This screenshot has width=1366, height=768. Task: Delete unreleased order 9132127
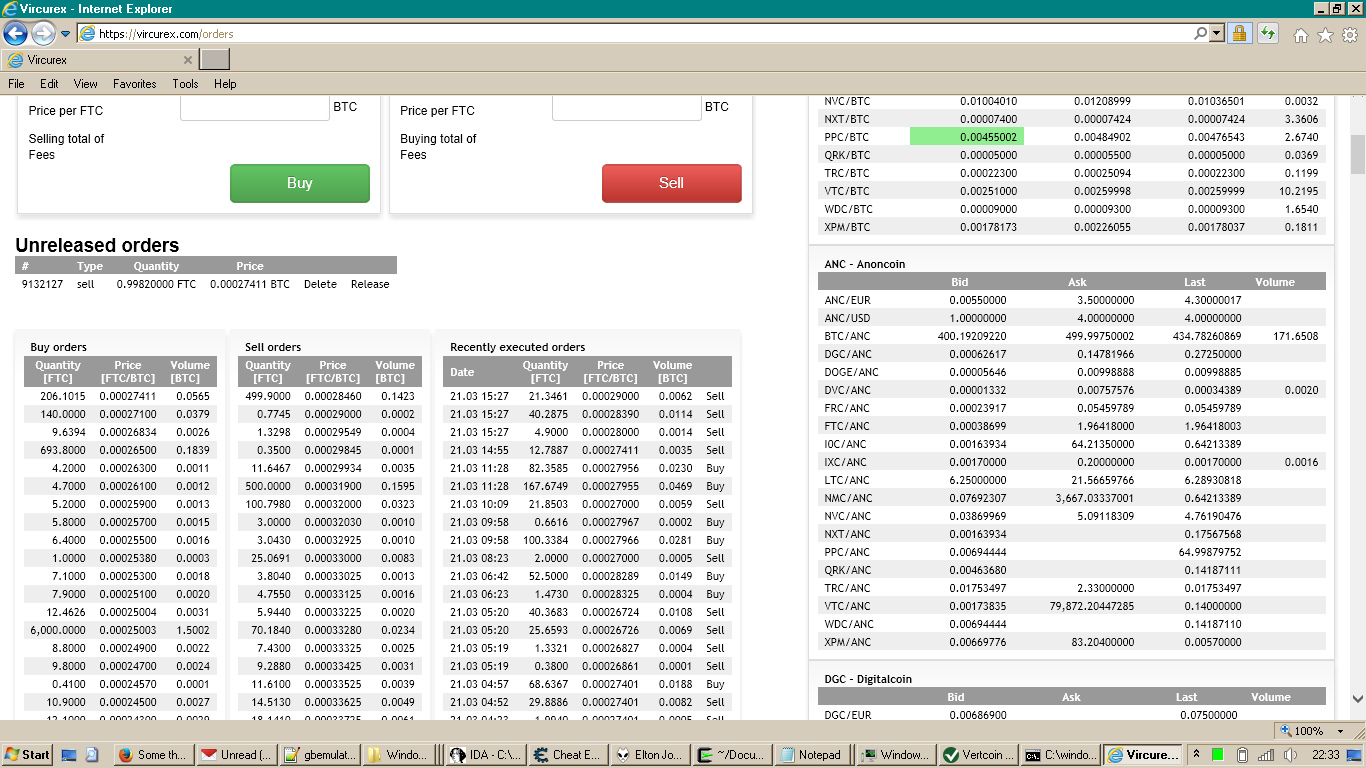pyautogui.click(x=320, y=284)
